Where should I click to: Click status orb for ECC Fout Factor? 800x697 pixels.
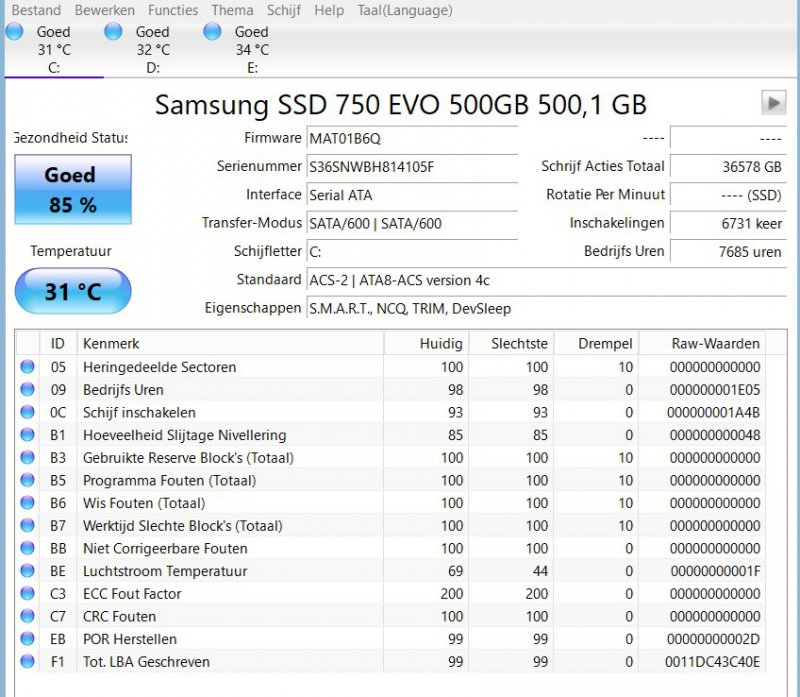(28, 593)
